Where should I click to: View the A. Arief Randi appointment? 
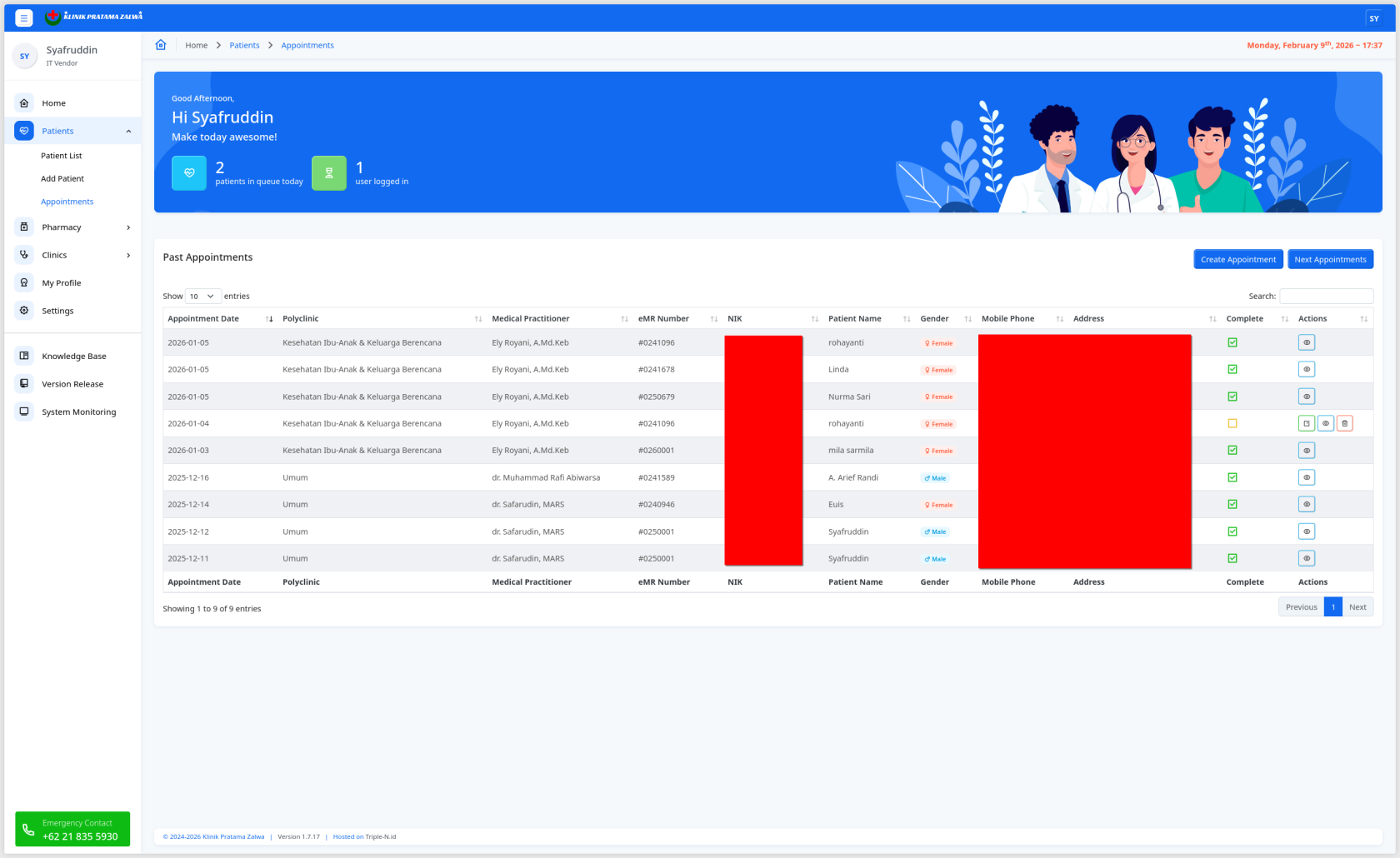pyautogui.click(x=1306, y=477)
